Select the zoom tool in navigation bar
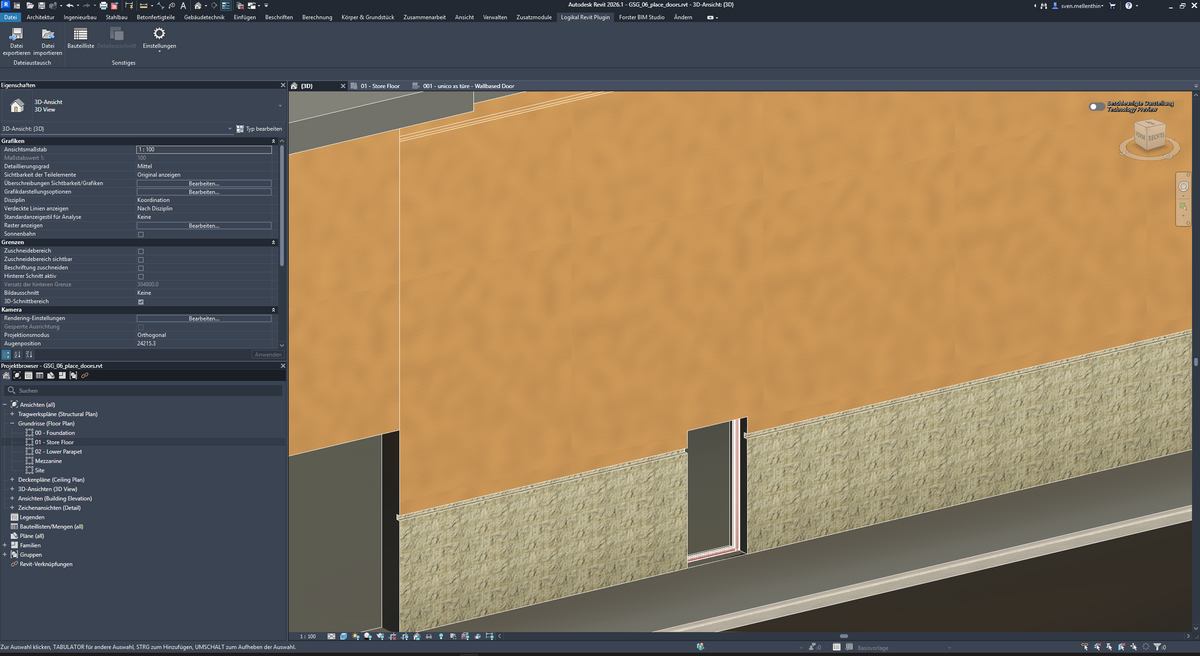The width and height of the screenshot is (1200, 656). [x=1184, y=207]
